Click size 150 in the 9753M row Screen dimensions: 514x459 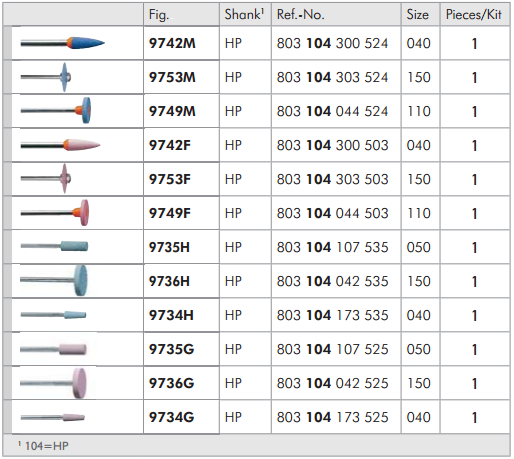[x=418, y=77]
